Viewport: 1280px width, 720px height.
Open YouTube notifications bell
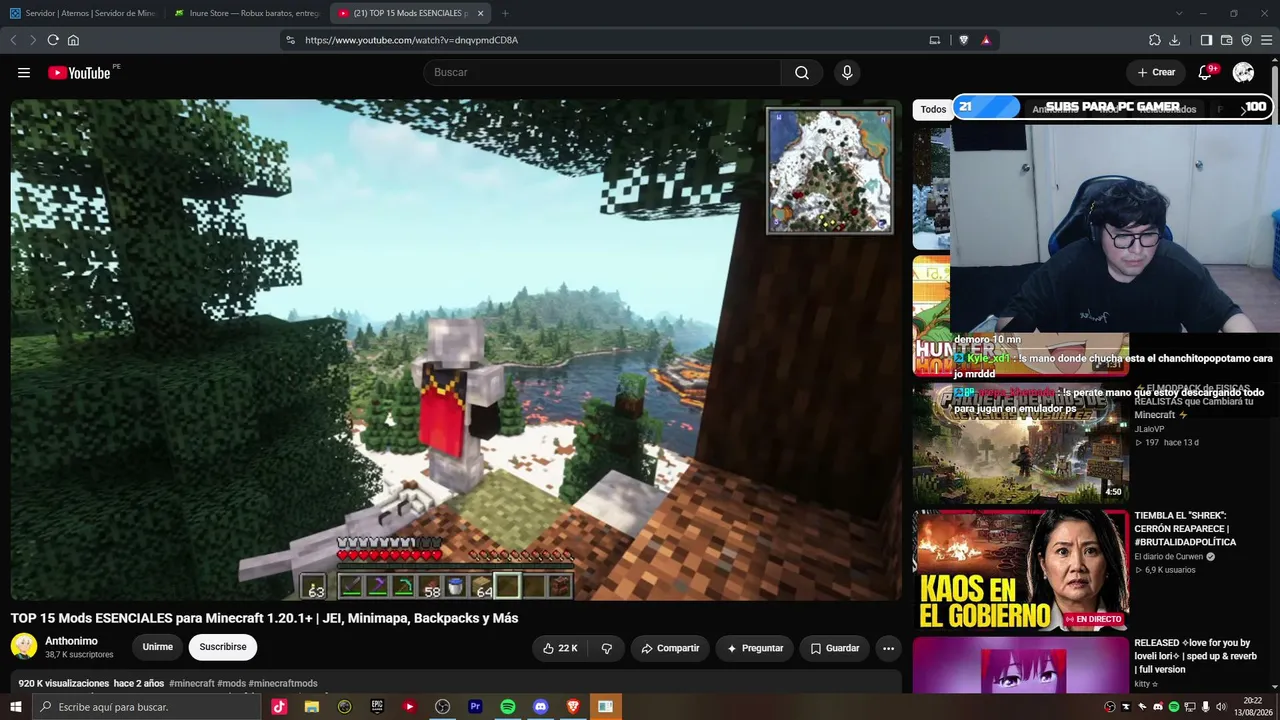pyautogui.click(x=1205, y=73)
